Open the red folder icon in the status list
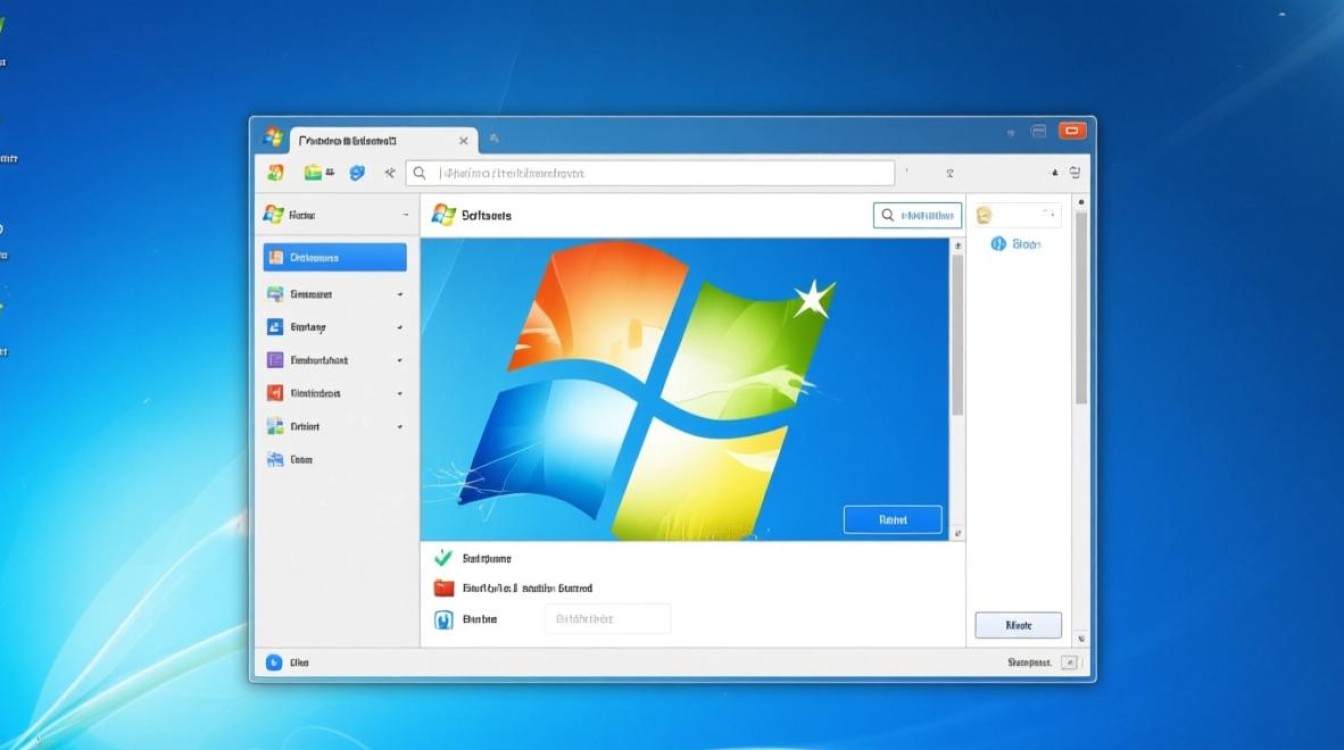This screenshot has height=750, width=1344. click(x=442, y=588)
